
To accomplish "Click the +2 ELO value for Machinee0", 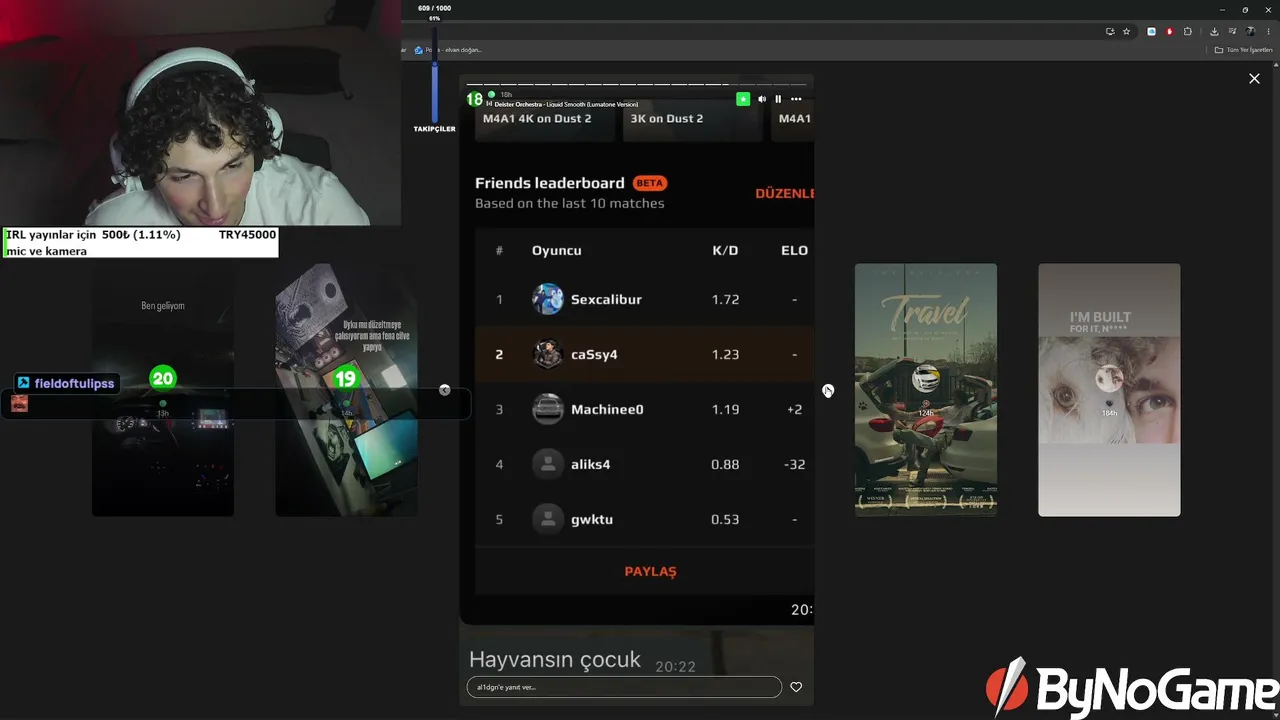I will 794,409.
